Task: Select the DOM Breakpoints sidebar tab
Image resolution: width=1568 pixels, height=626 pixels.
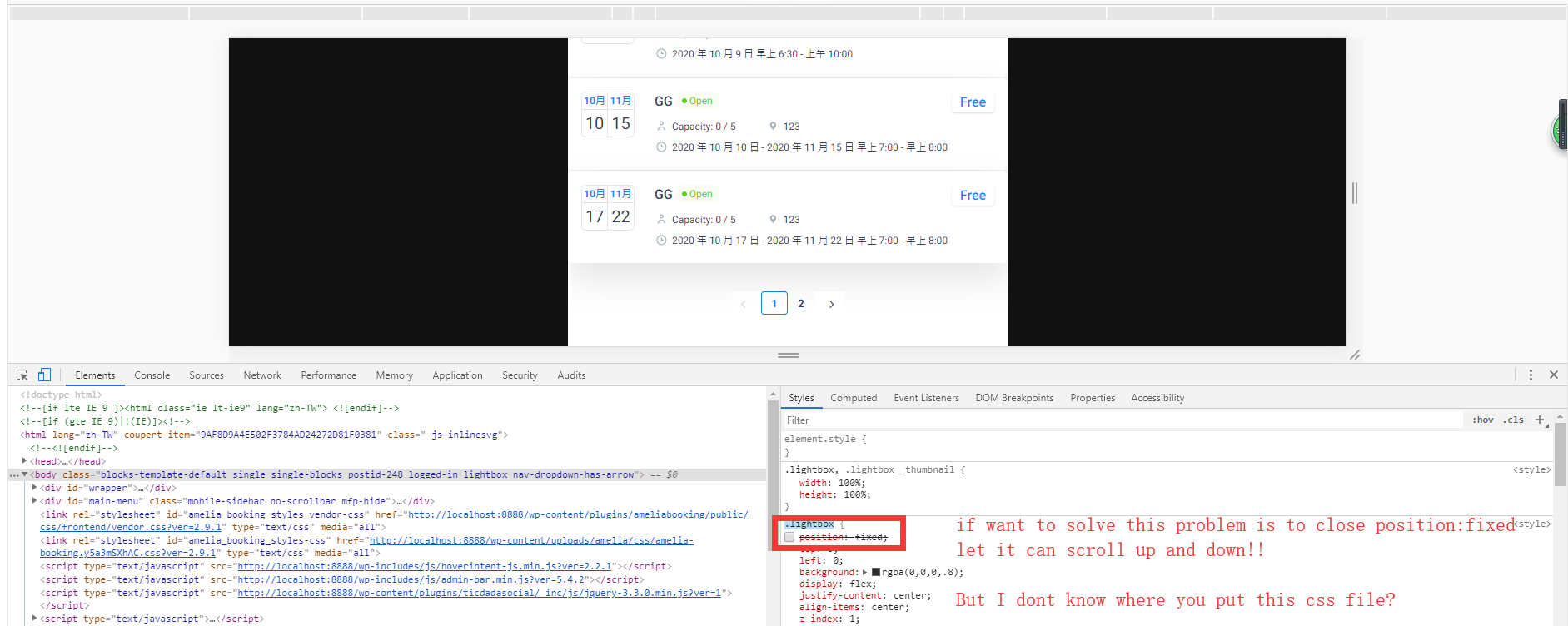Action: click(x=1014, y=398)
